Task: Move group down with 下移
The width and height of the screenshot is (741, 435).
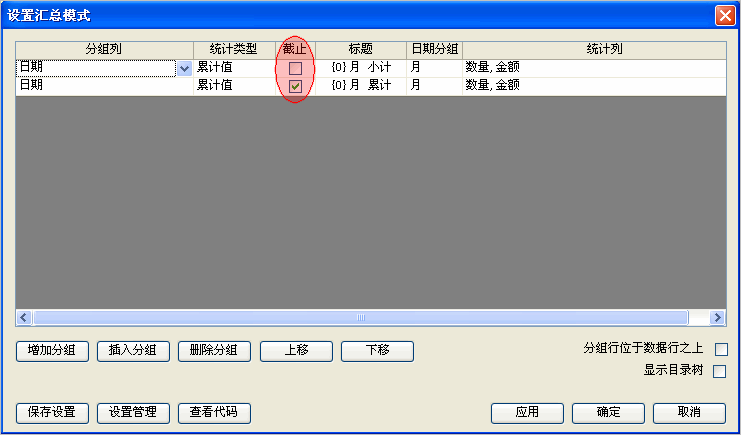Action: [377, 351]
